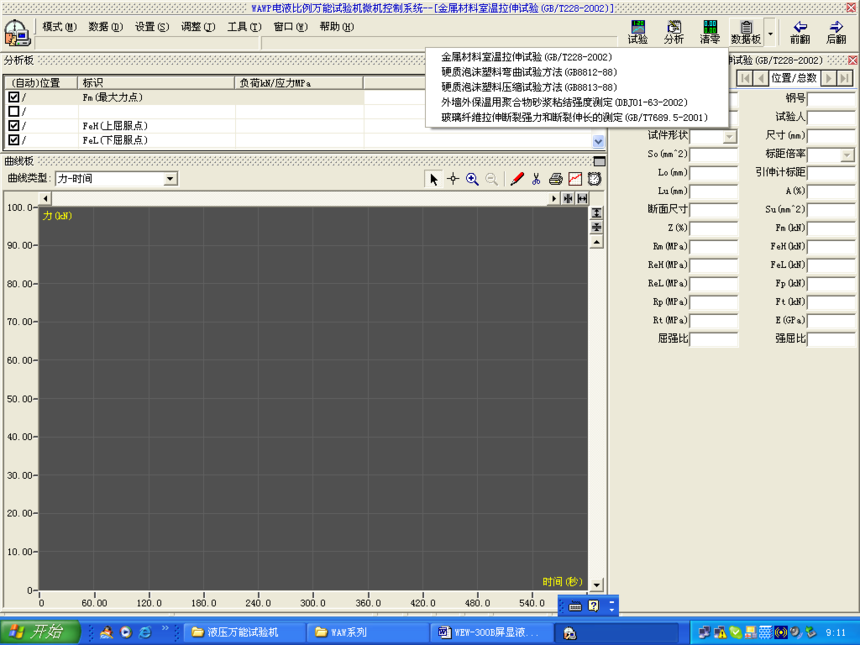Click the 清零 (zero reset) icon

coord(710,32)
